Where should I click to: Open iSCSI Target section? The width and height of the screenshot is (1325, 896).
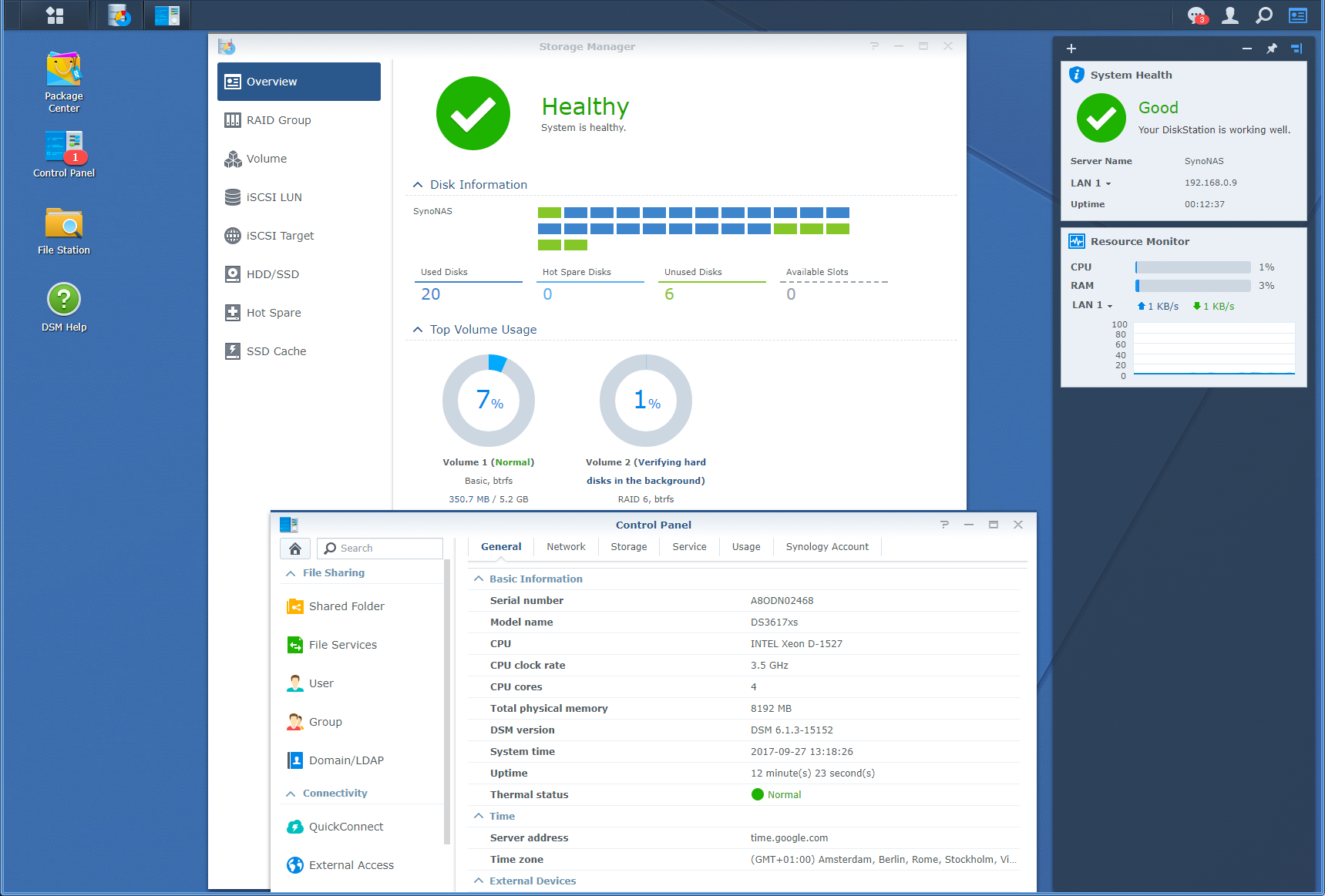(x=299, y=236)
